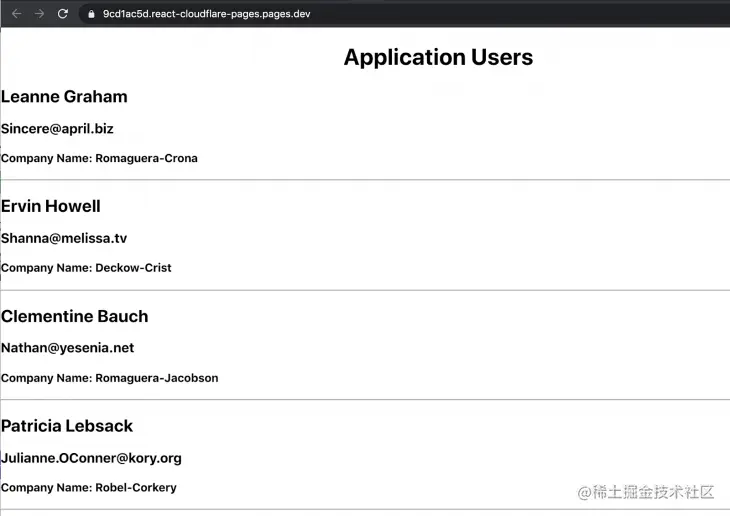The height and width of the screenshot is (516, 730).
Task: Reload the page with the refresh icon
Action: 62,14
